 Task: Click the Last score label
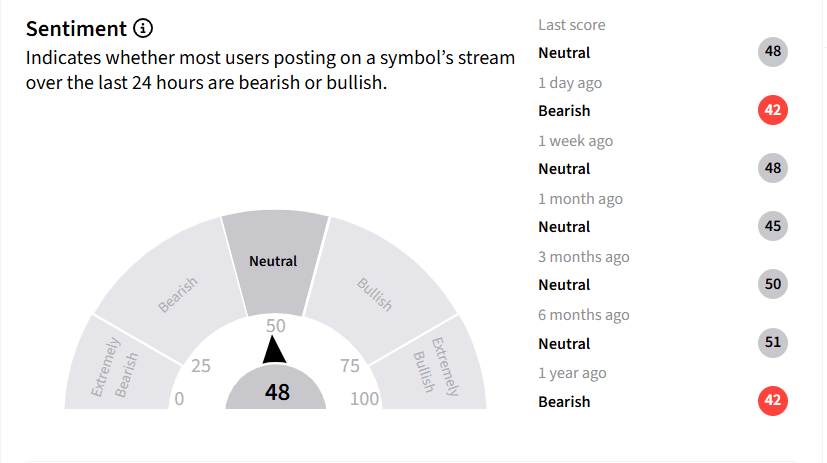[x=572, y=25]
